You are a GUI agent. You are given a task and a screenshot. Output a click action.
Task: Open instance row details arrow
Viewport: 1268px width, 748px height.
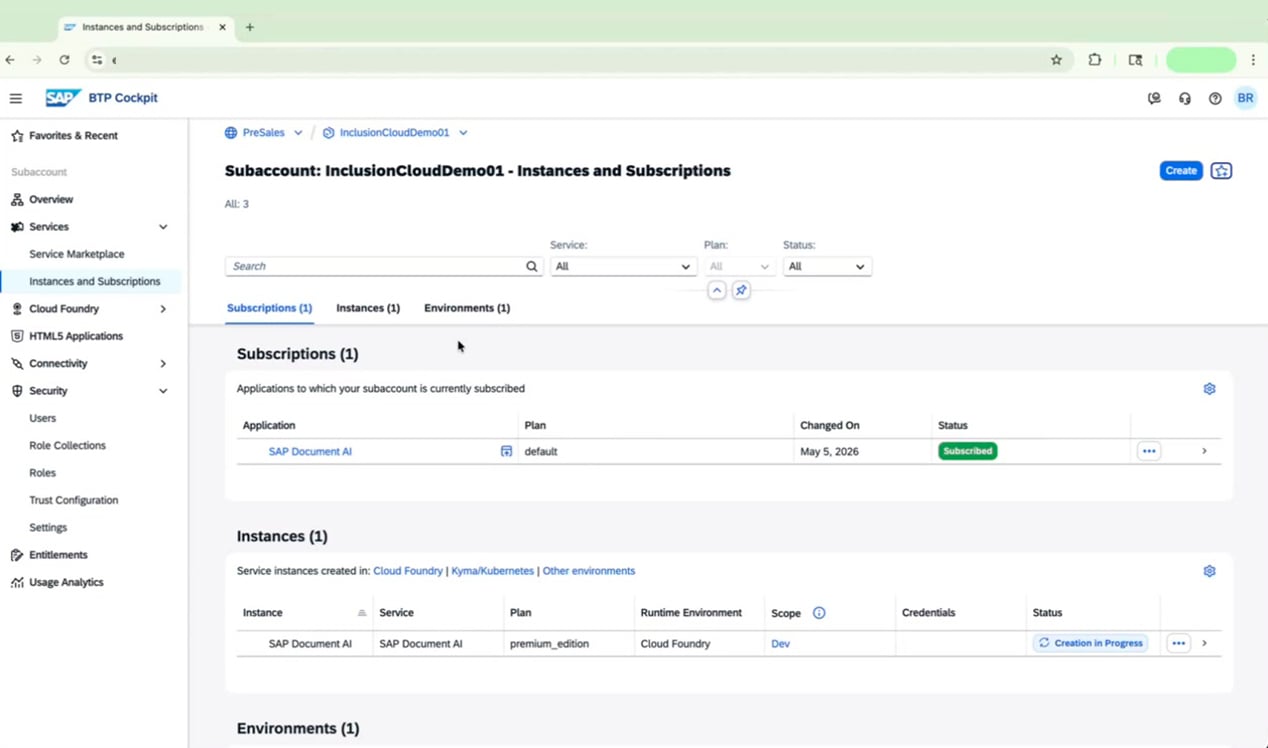pos(1204,643)
